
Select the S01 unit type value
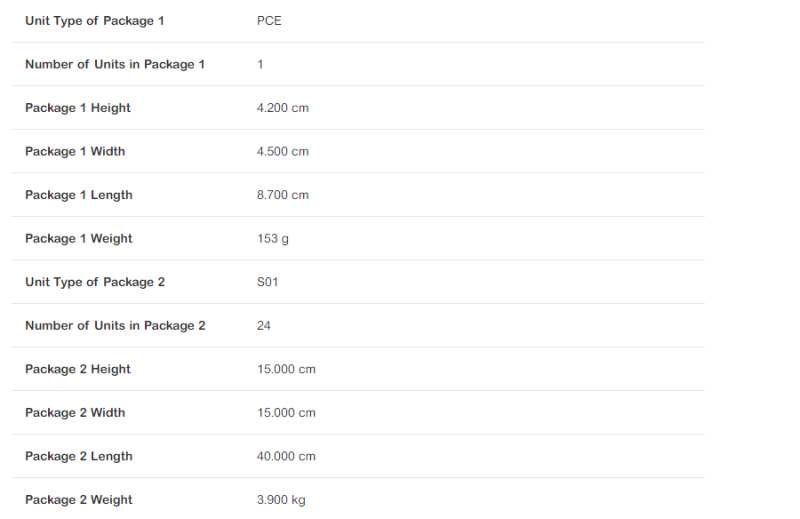coord(268,282)
